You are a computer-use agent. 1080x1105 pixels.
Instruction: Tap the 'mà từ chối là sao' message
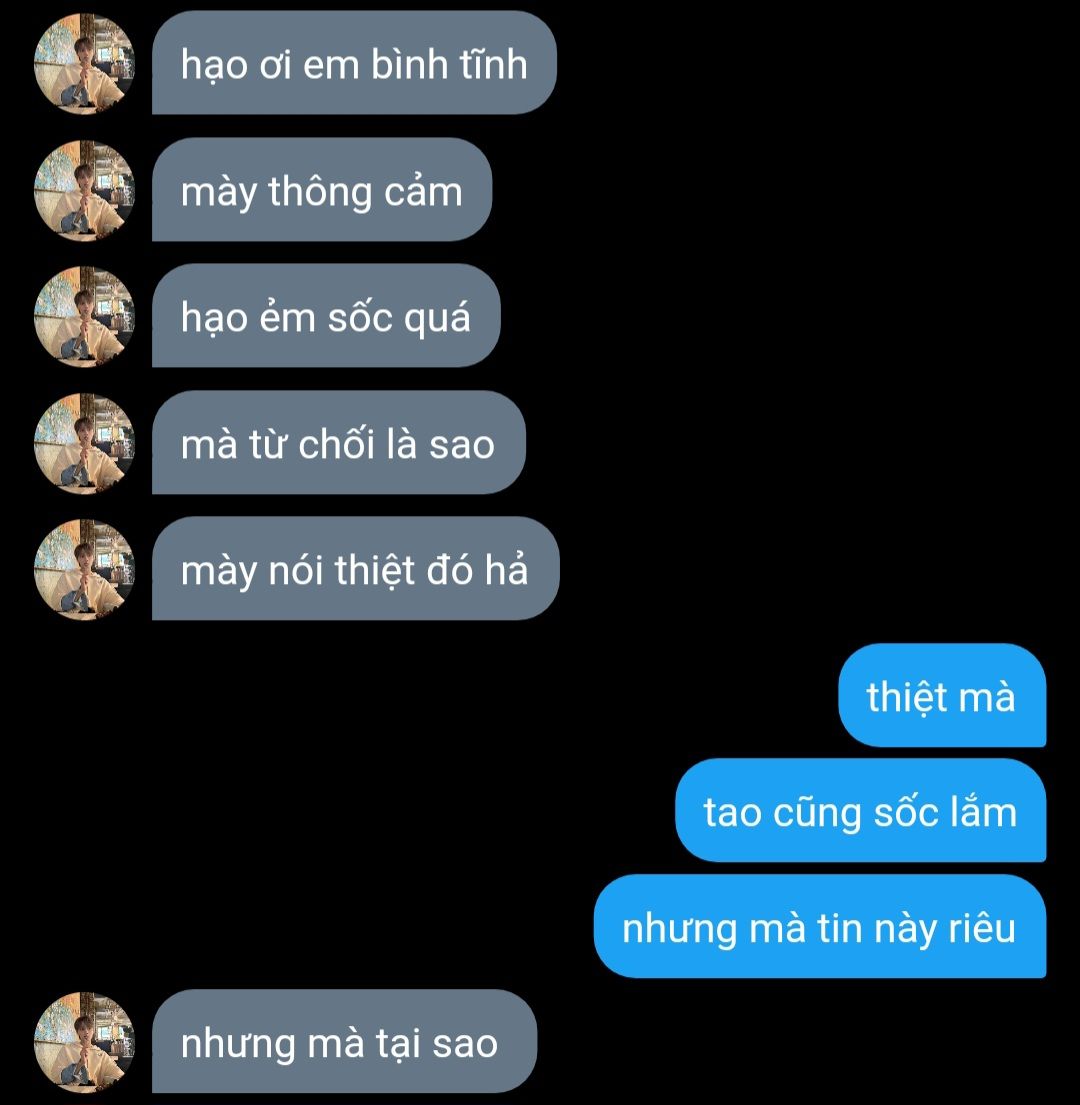(339, 443)
